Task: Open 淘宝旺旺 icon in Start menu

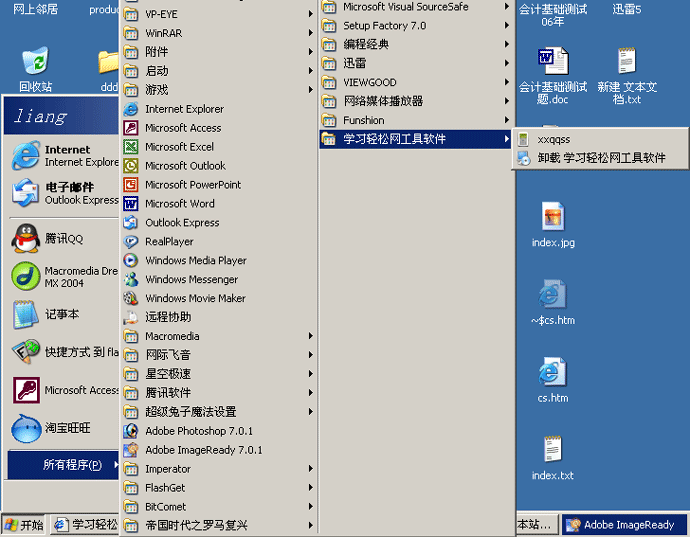Action: [x=26, y=428]
